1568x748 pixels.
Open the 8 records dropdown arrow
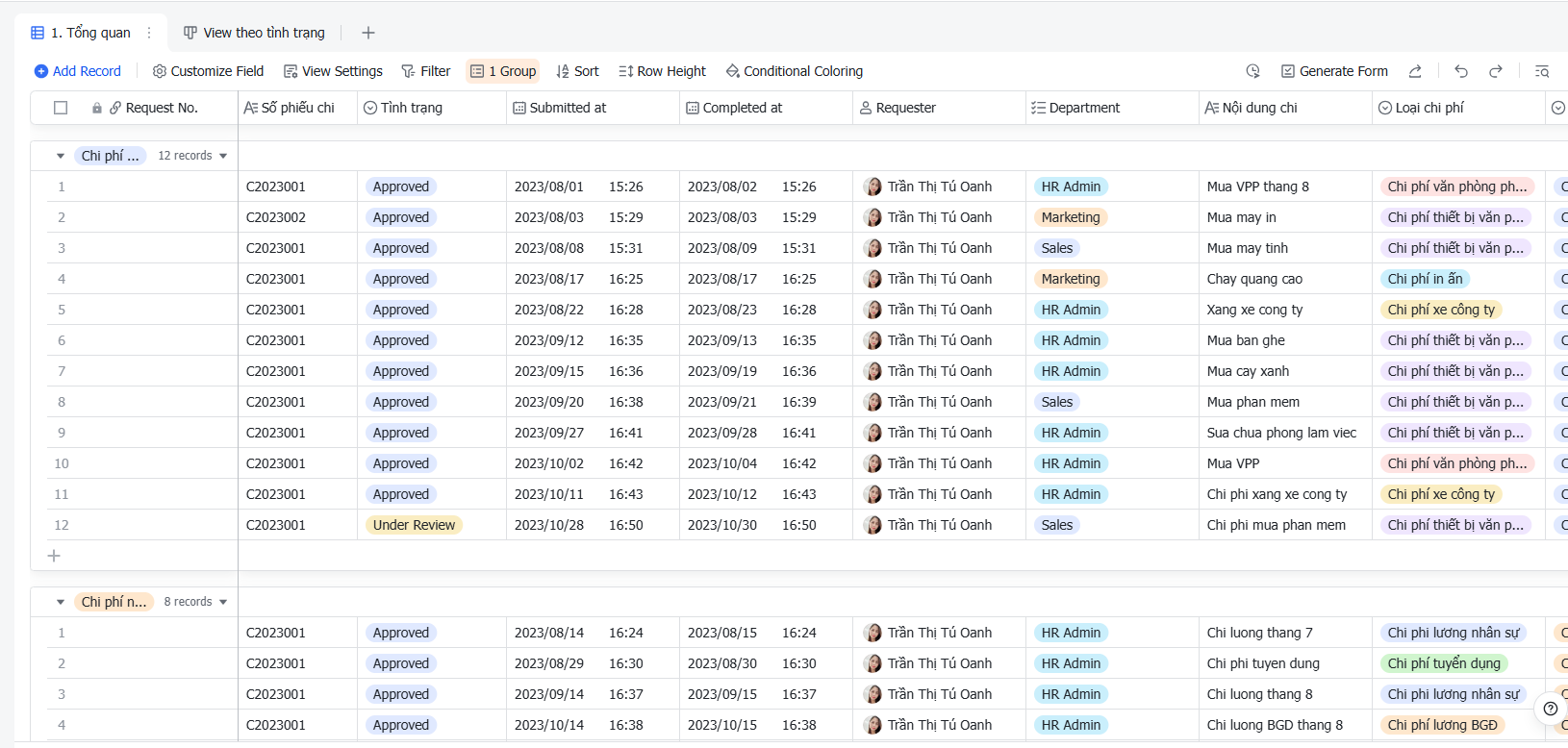223,602
